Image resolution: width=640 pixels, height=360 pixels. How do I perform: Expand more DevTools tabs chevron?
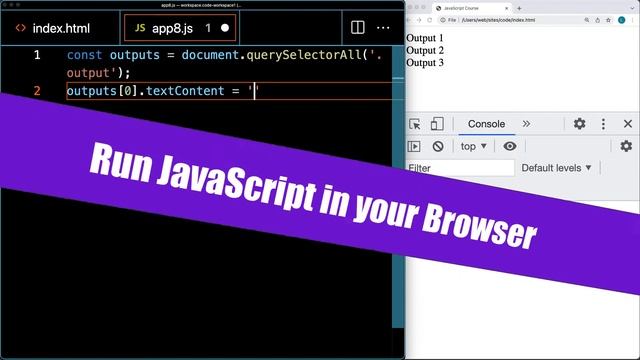pos(526,124)
